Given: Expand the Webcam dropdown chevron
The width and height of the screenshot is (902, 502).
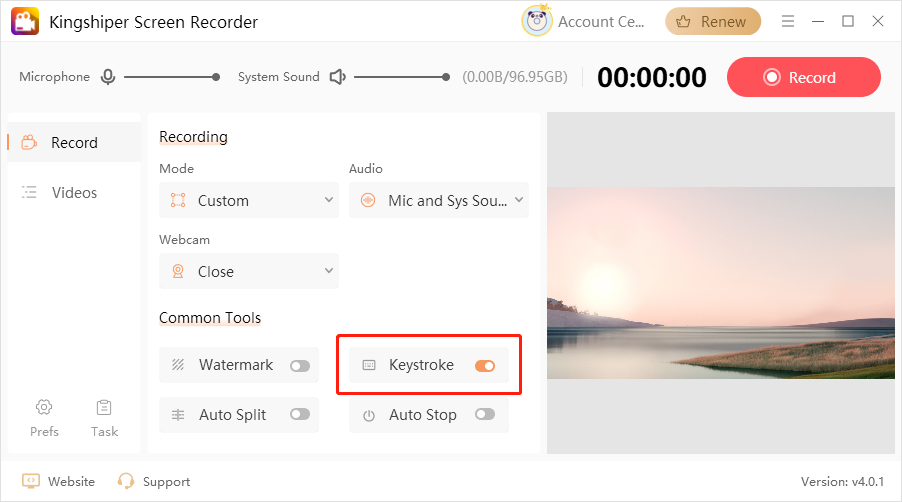Looking at the screenshot, I should [x=328, y=270].
